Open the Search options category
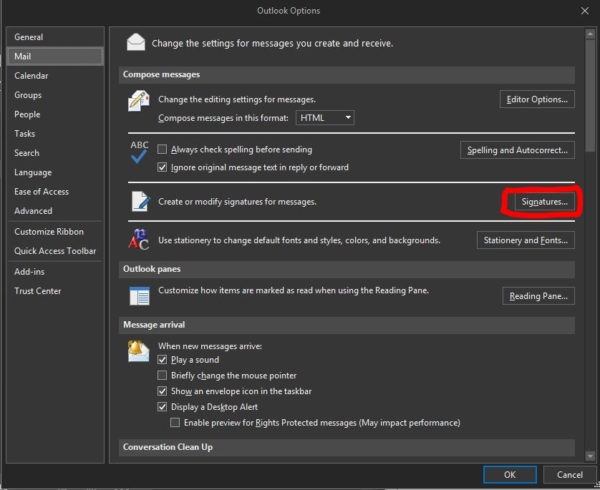The width and height of the screenshot is (600, 490). tap(55, 153)
